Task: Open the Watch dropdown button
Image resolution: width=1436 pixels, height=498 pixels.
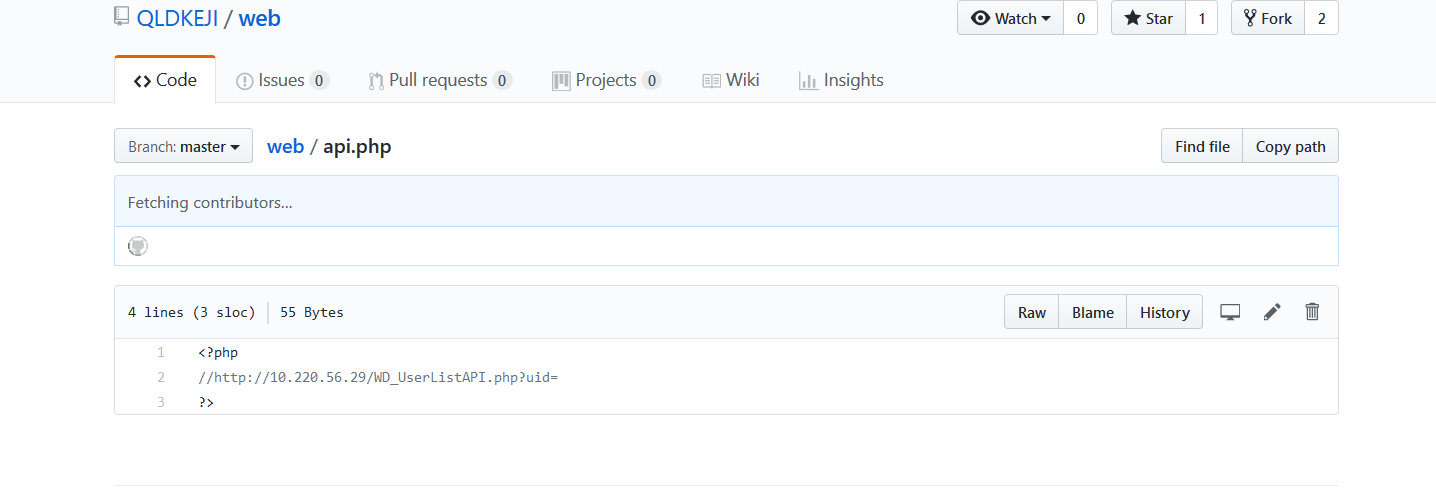Action: point(1010,18)
